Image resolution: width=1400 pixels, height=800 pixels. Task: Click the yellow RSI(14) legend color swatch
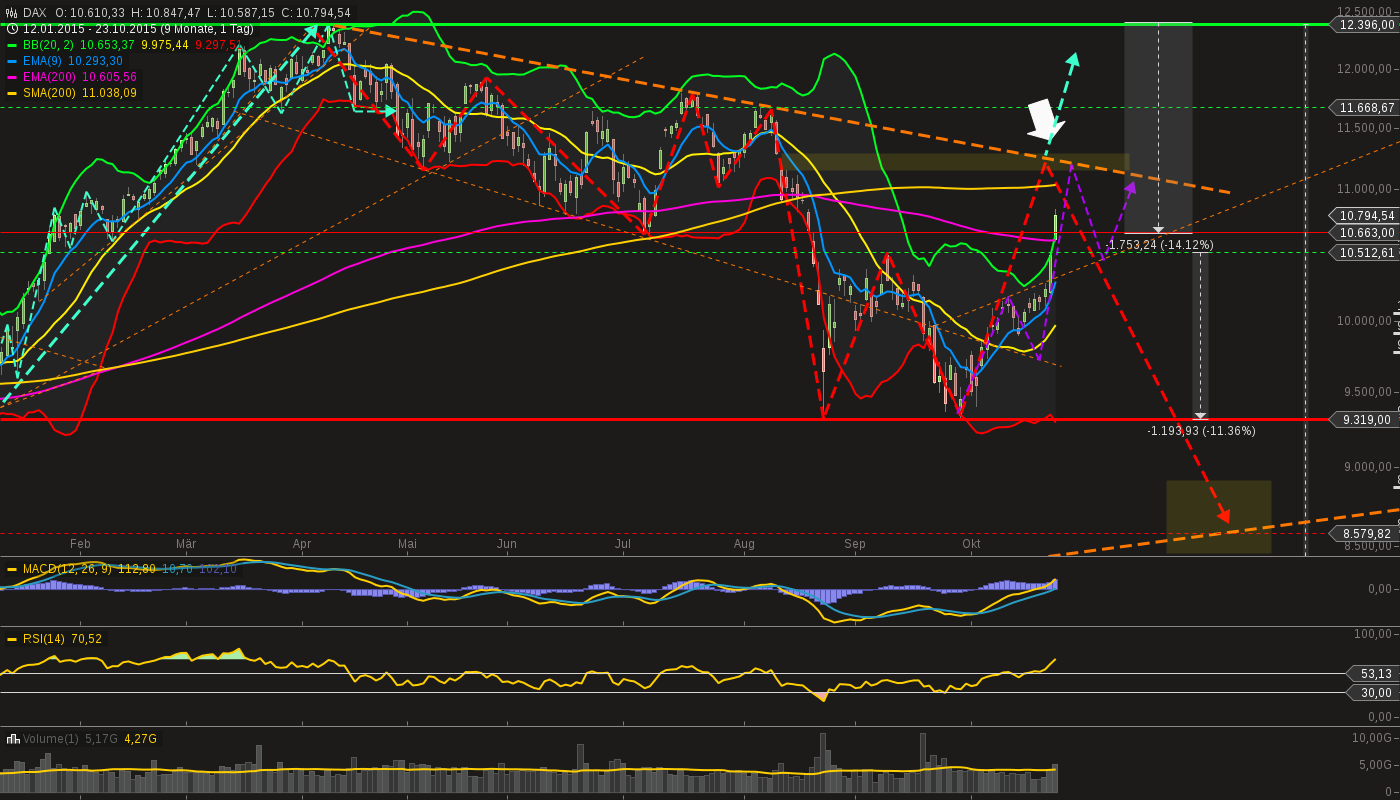coord(12,639)
